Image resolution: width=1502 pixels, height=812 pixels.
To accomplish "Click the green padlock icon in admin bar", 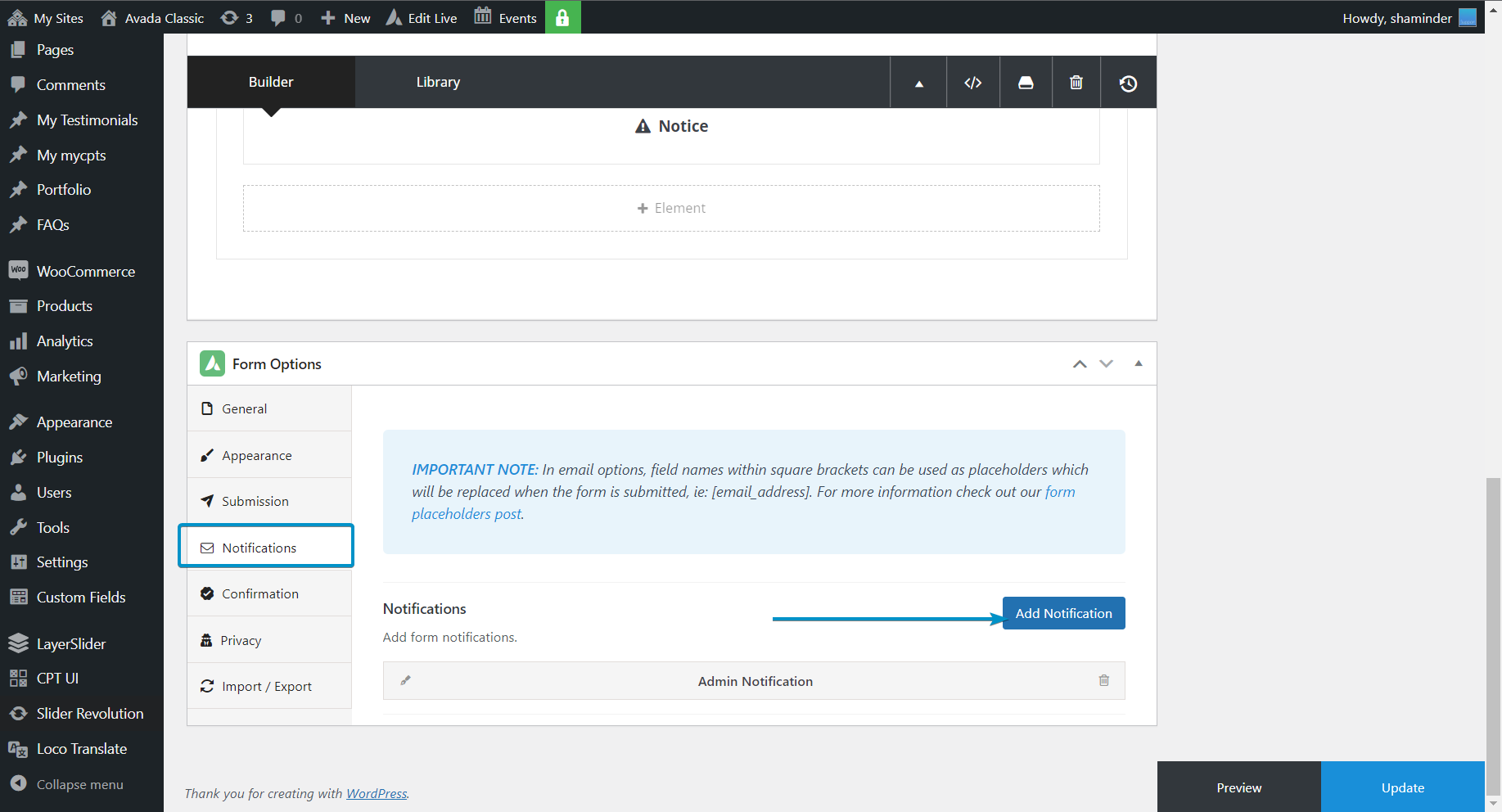I will pos(562,17).
